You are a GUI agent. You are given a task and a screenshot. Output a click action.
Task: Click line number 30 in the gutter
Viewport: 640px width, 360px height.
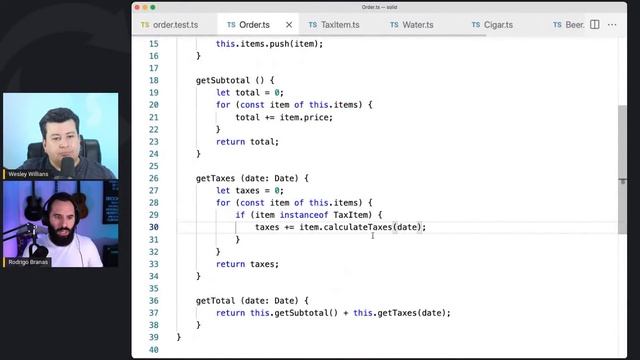[x=153, y=227]
